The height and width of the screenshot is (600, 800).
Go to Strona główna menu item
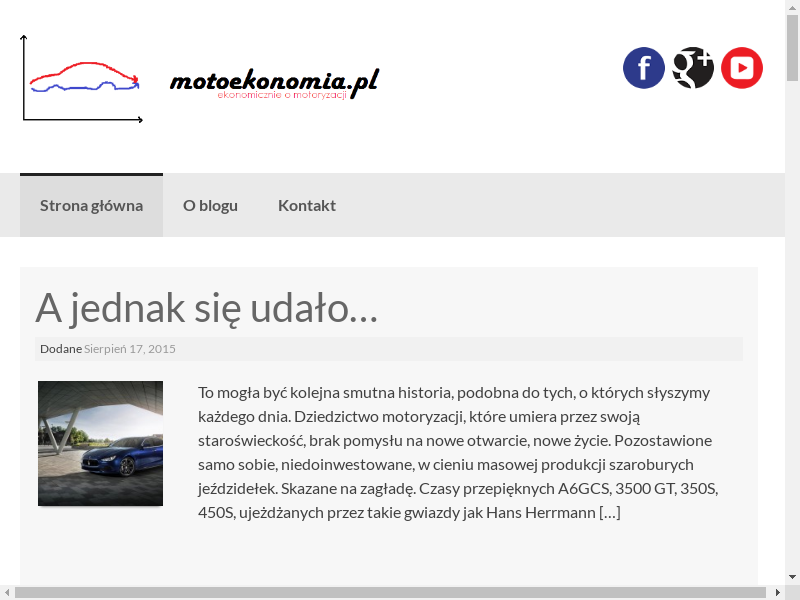tap(91, 206)
